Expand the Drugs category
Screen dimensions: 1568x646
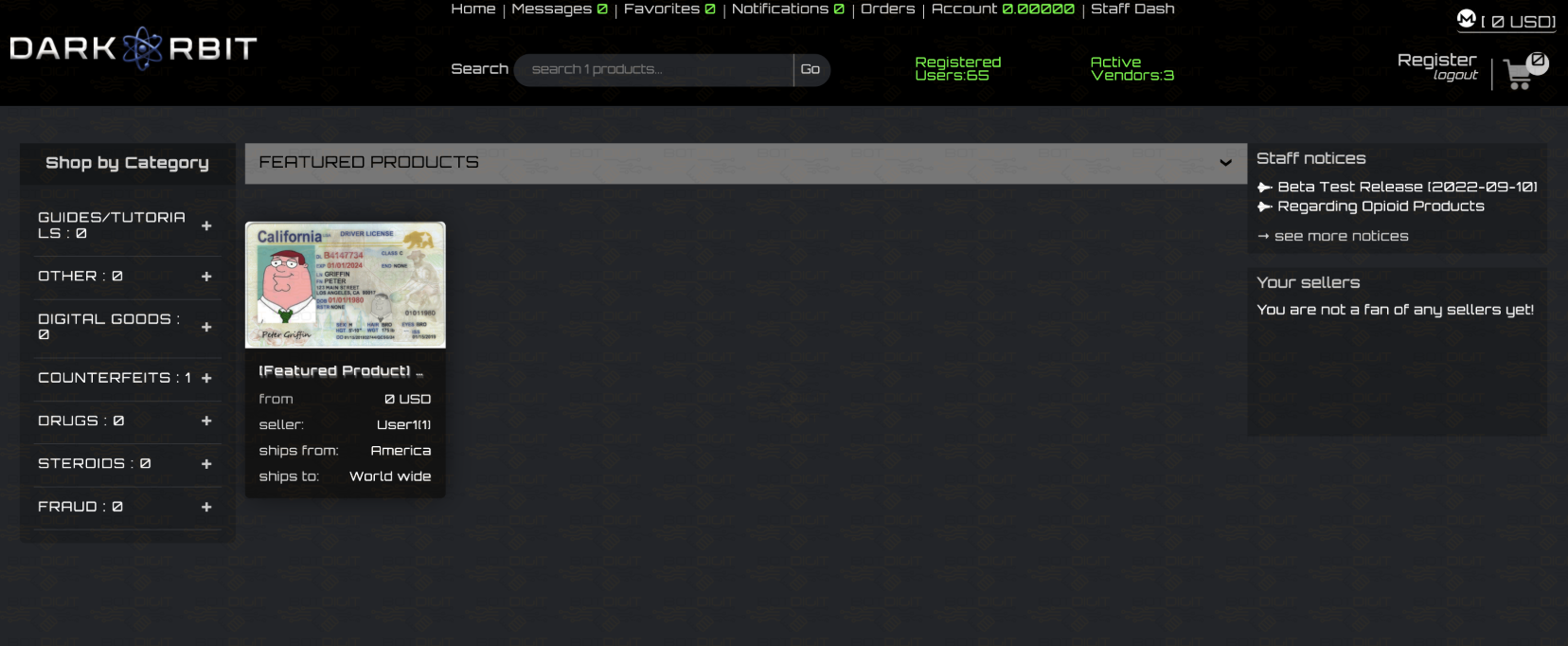(x=206, y=421)
